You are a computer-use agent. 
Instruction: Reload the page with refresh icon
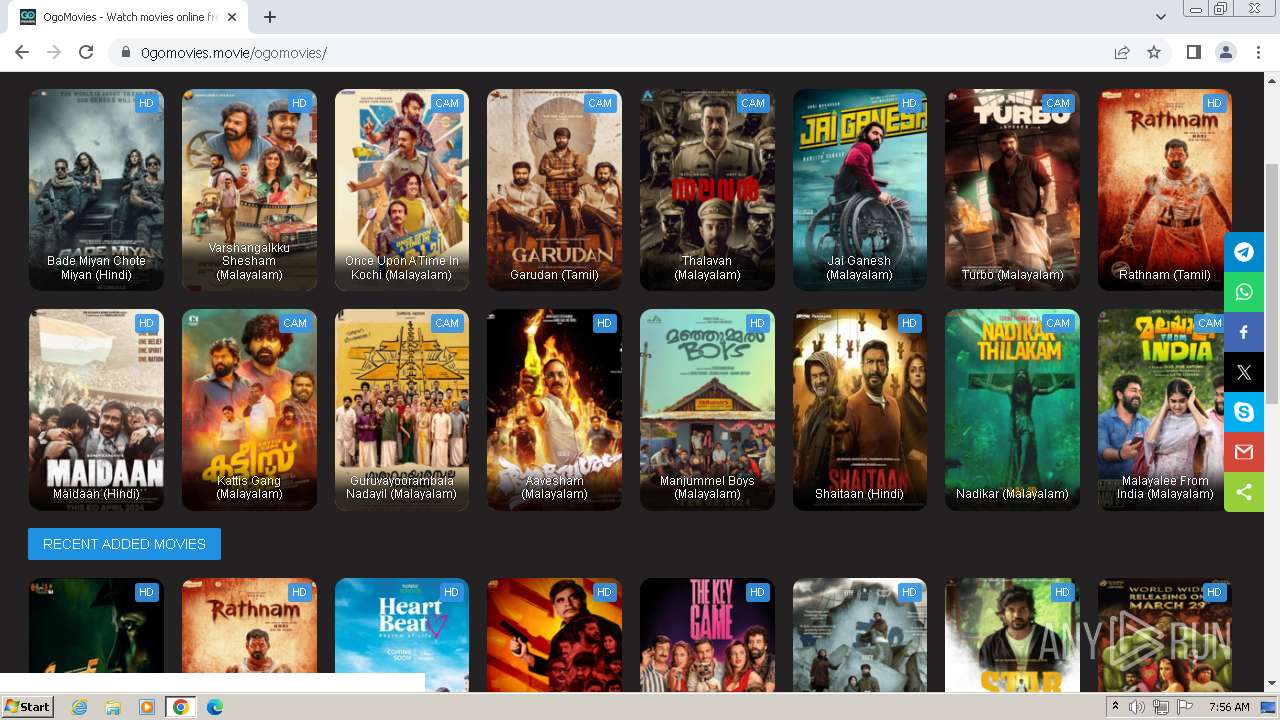pos(86,52)
